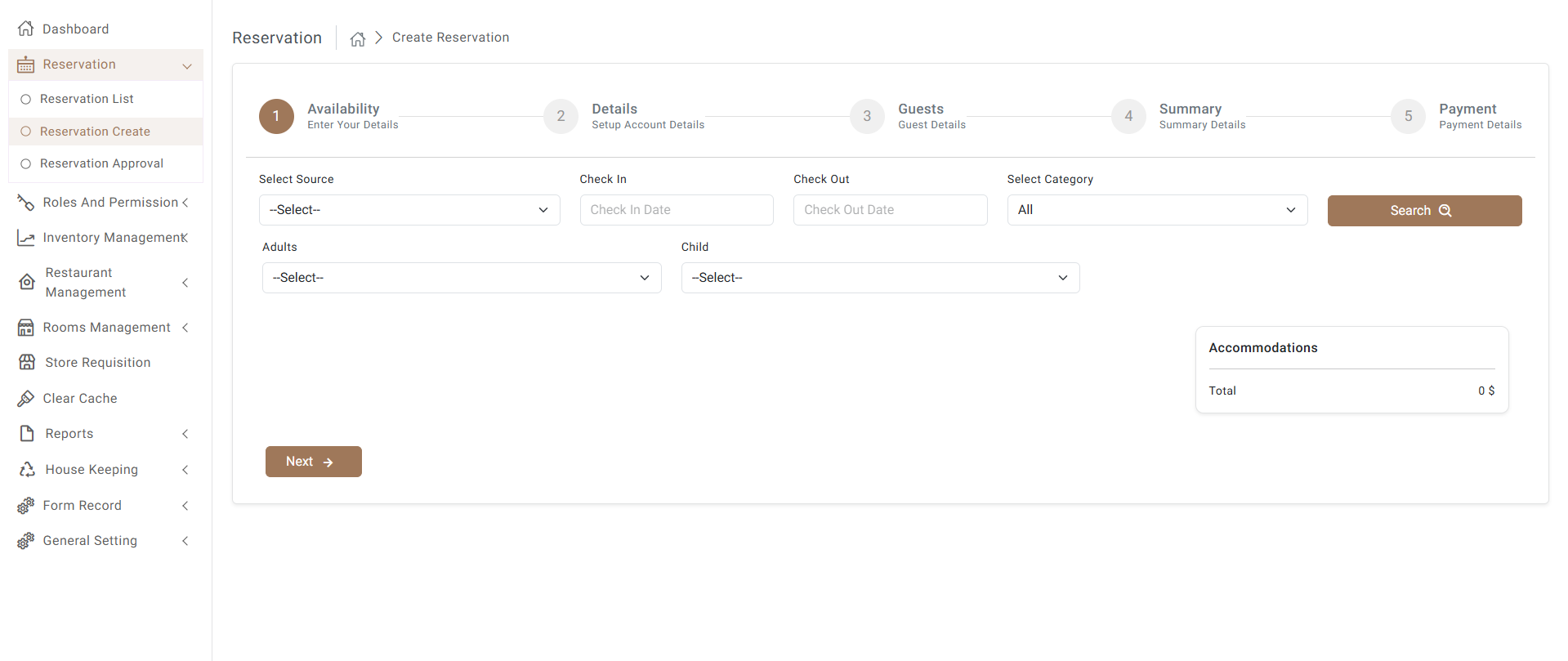This screenshot has width=1568, height=661.
Task: Click the Dashboard home icon in sidebar
Action: (x=26, y=29)
